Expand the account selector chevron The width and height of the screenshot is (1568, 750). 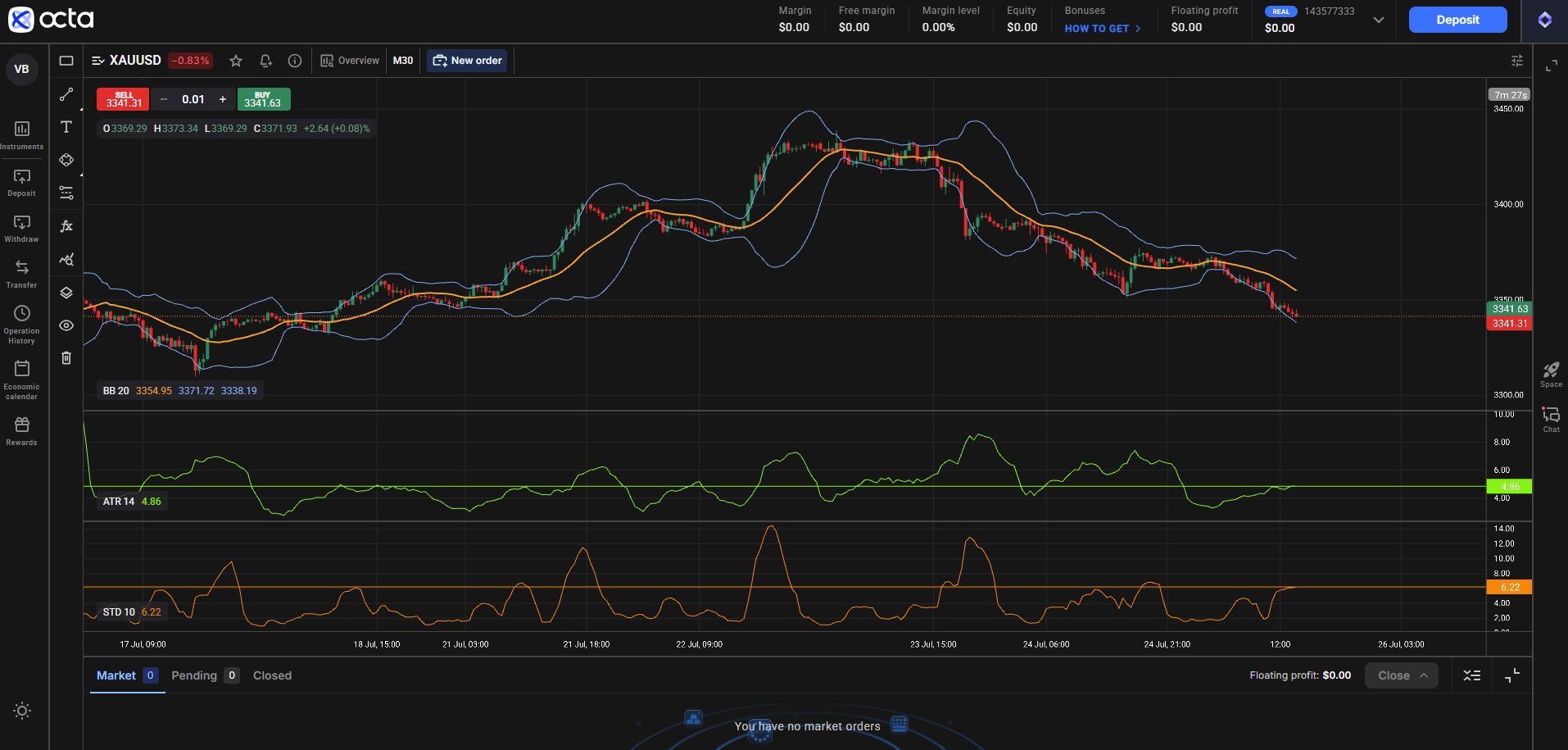(1379, 20)
